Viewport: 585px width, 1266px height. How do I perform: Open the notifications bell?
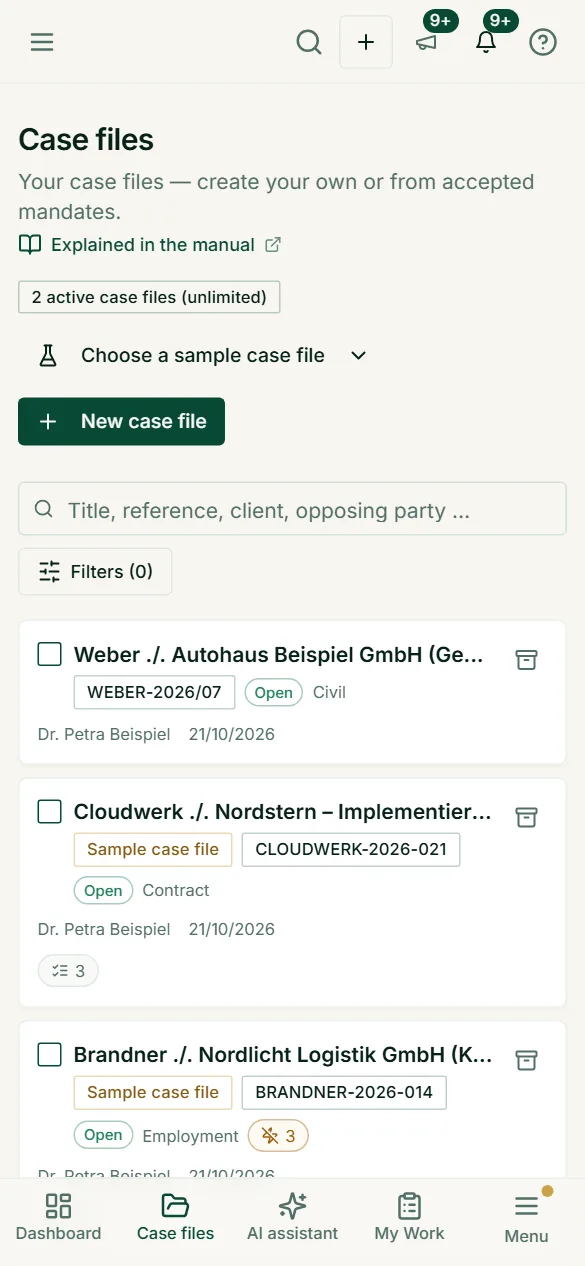(x=486, y=42)
